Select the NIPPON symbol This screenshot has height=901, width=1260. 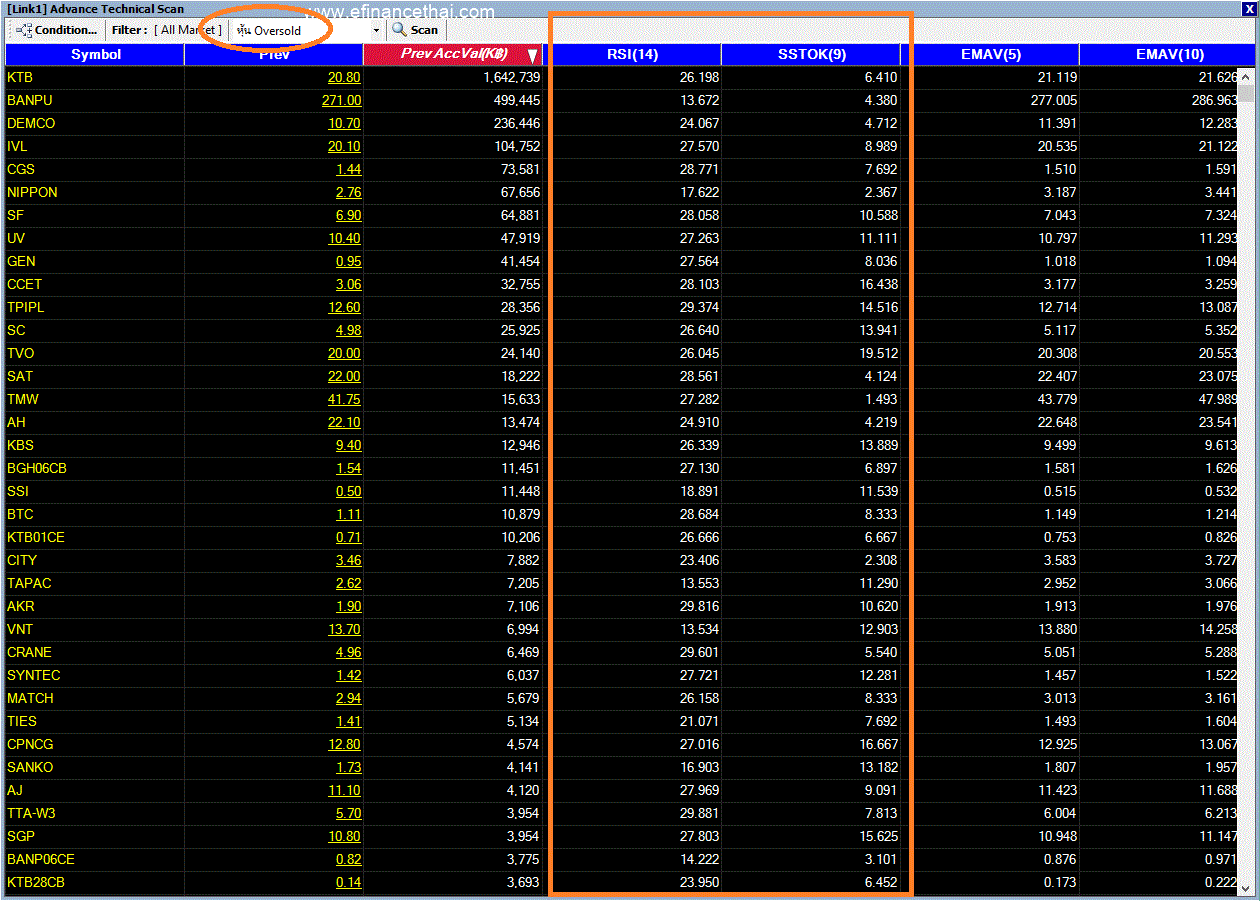32,192
